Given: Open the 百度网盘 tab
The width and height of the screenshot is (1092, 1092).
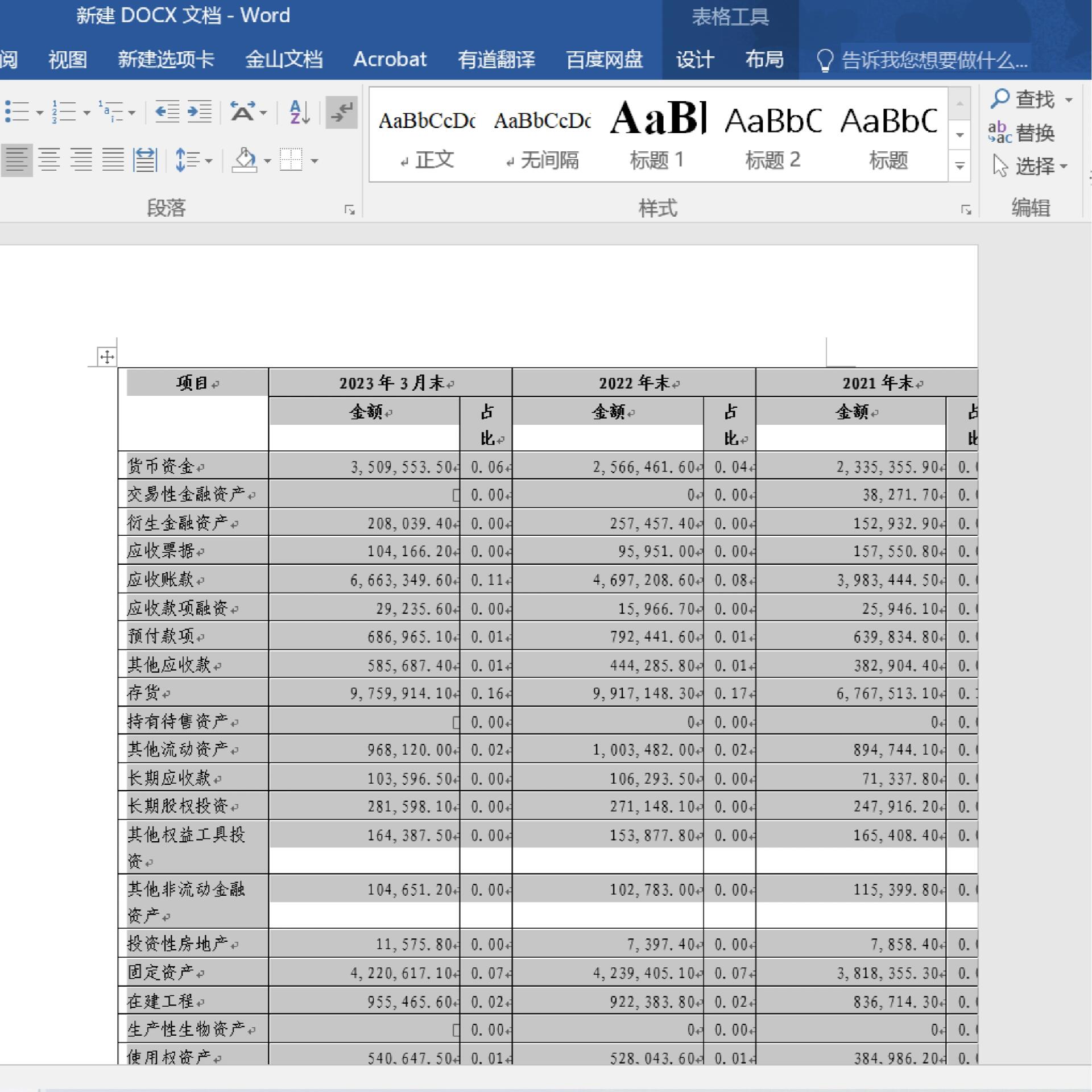Looking at the screenshot, I should click(x=604, y=59).
